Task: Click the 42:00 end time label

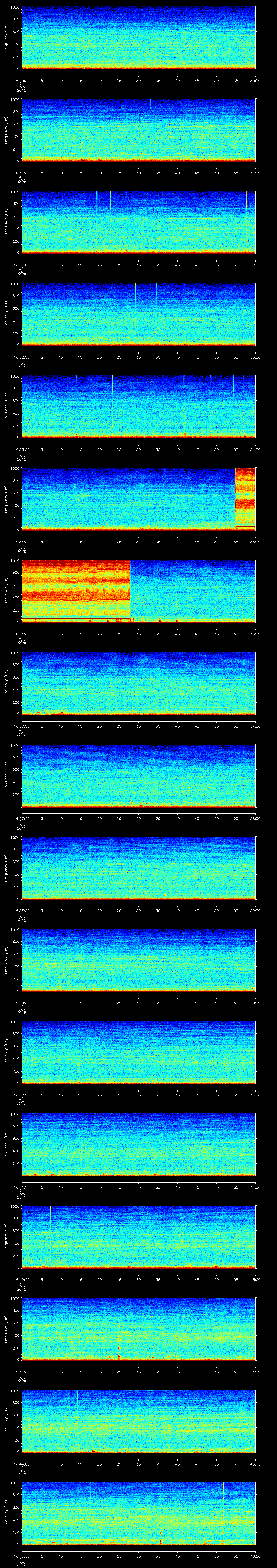Action: (x=255, y=1187)
